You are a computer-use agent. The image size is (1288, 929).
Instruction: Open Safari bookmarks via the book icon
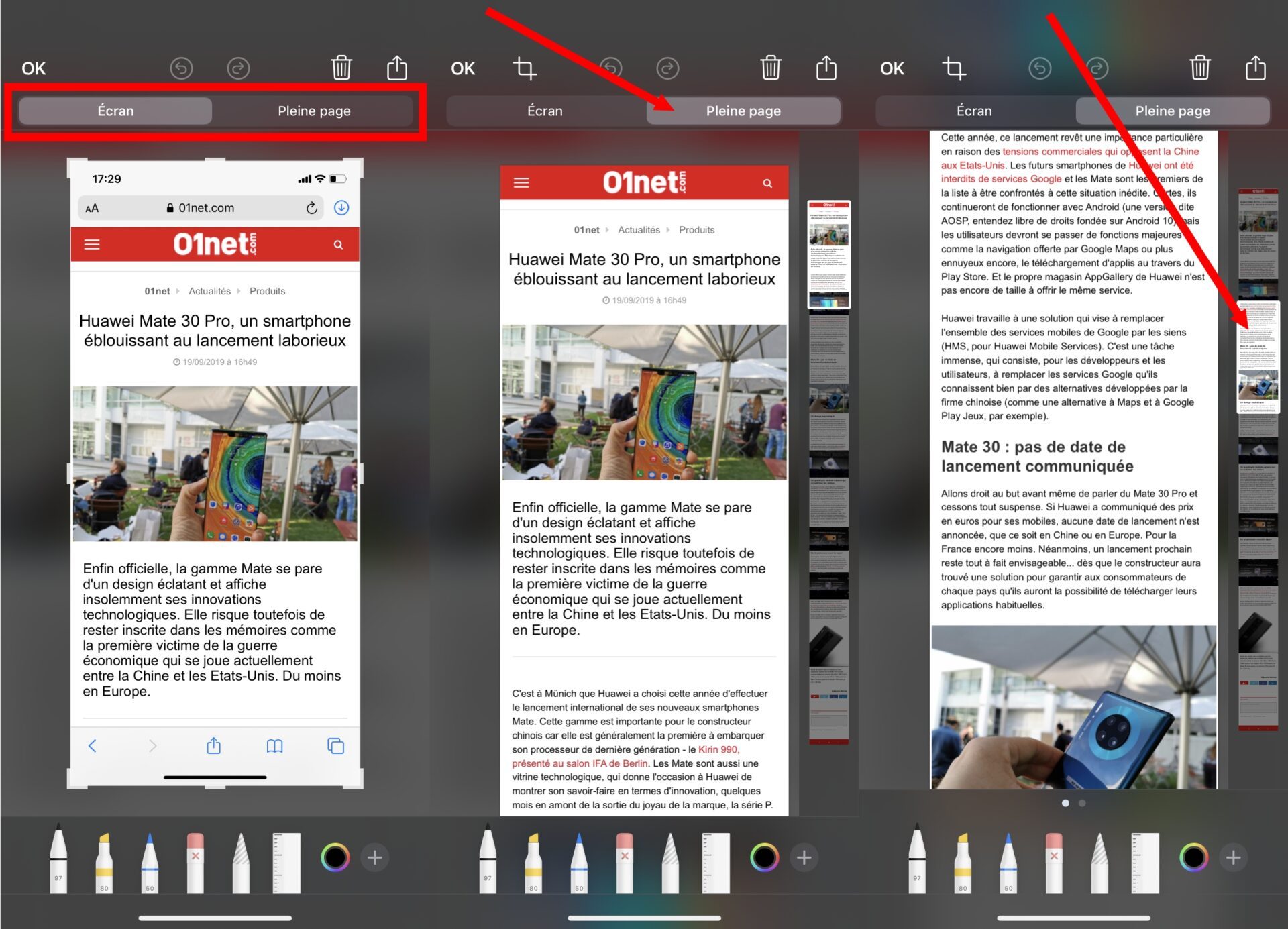click(x=274, y=746)
